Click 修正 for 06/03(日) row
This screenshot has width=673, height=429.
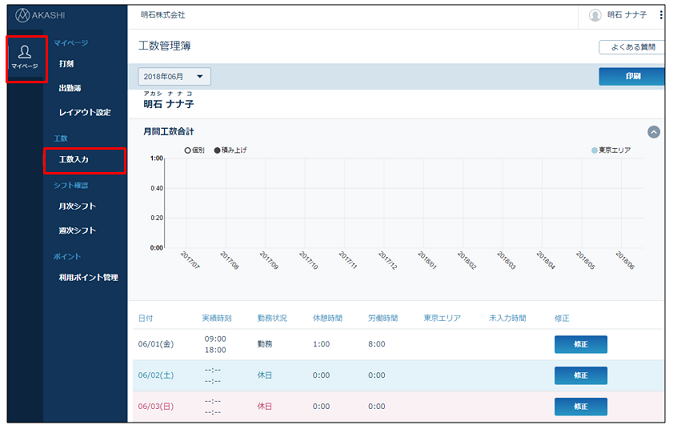tap(580, 407)
